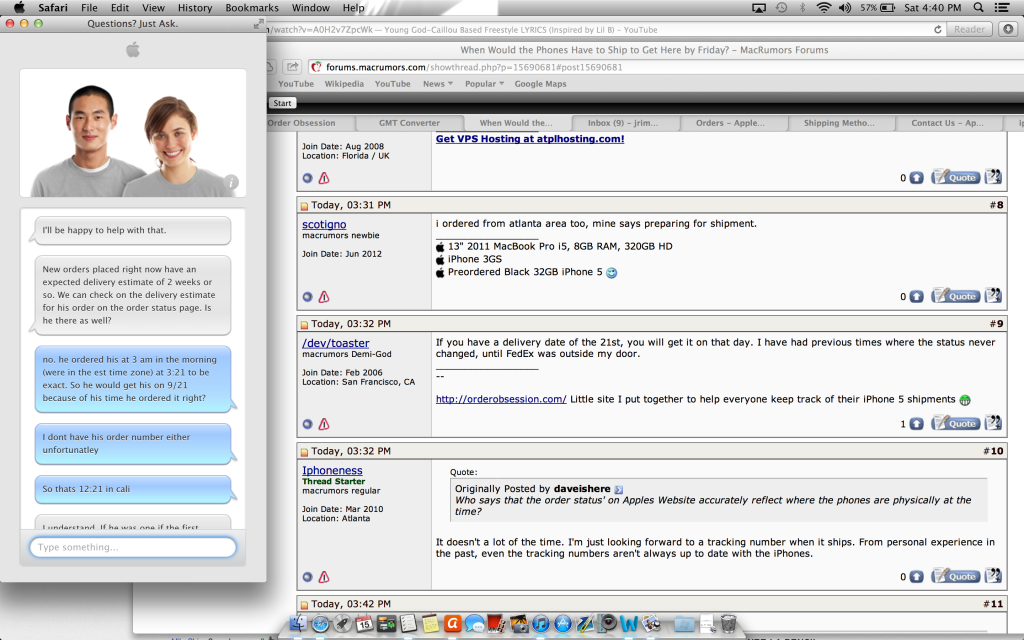
Task: Vote up post #8 with blue arrow
Action: coord(917,296)
